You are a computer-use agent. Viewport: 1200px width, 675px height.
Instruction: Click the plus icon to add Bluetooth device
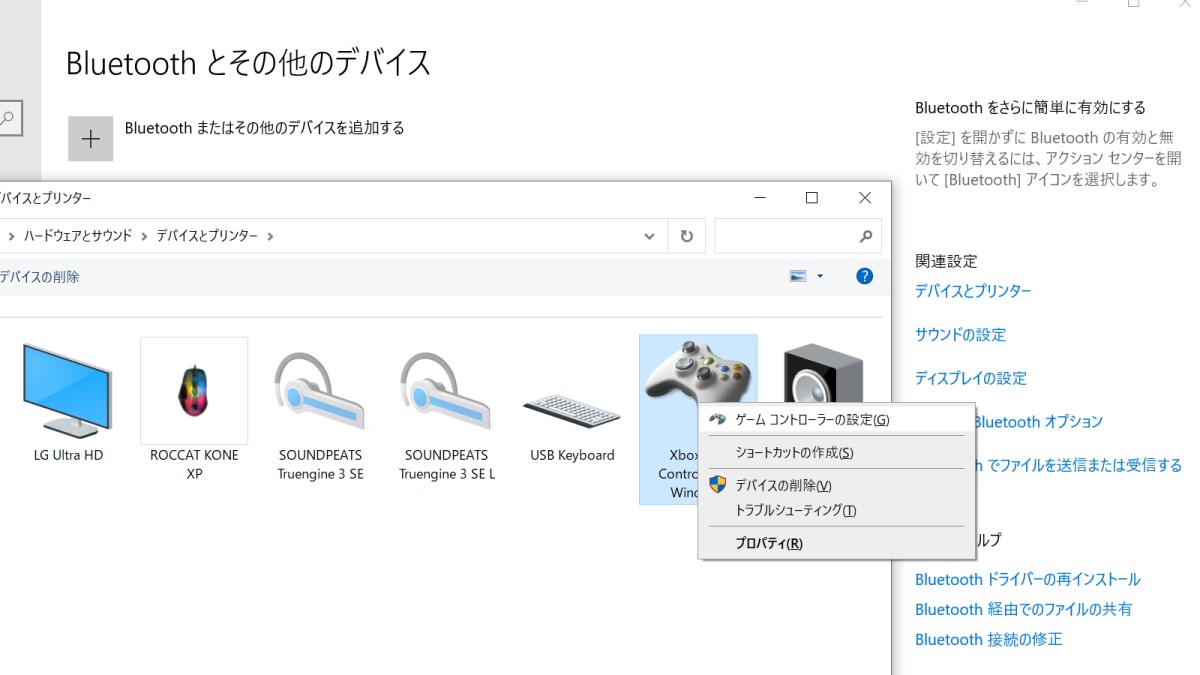pos(90,138)
